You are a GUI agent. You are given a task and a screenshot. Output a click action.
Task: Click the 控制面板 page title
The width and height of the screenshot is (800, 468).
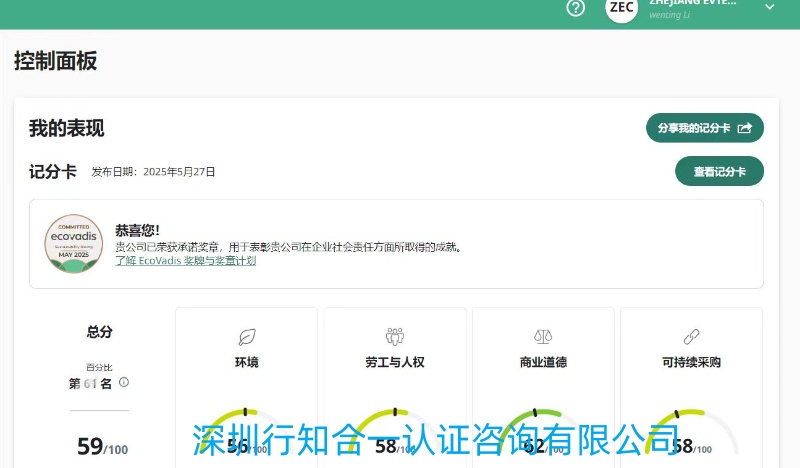[55, 61]
